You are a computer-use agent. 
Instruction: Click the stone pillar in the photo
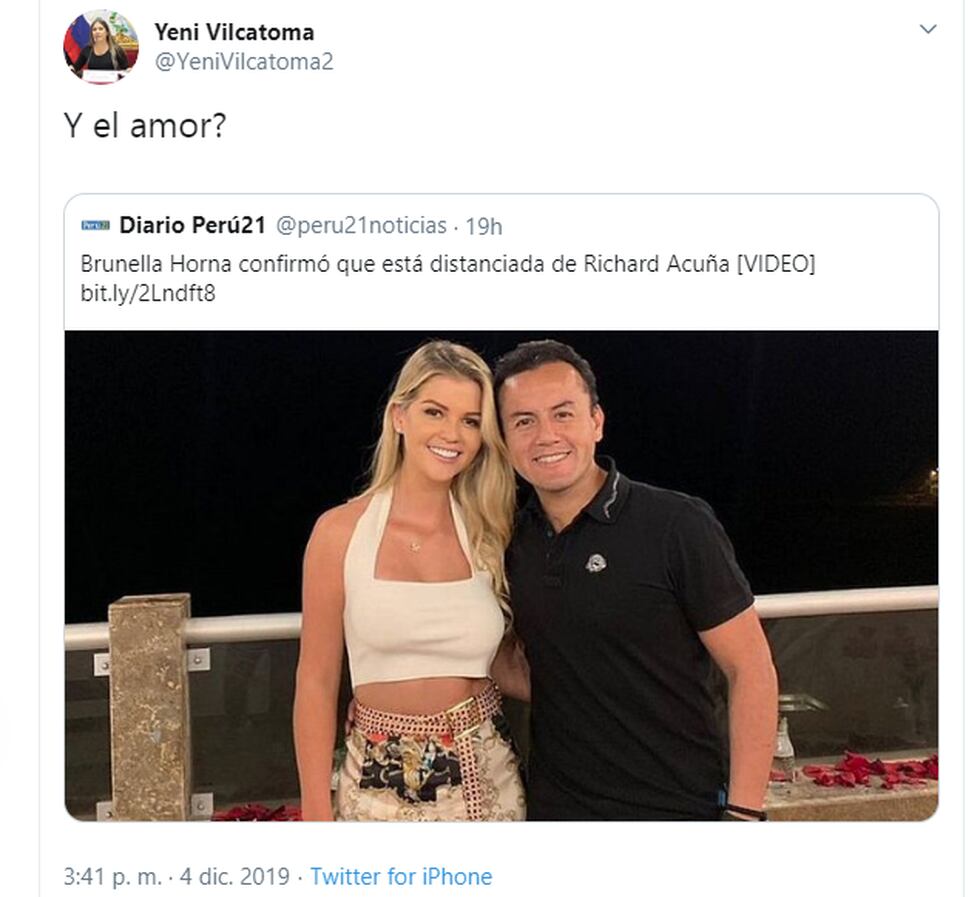(x=150, y=700)
